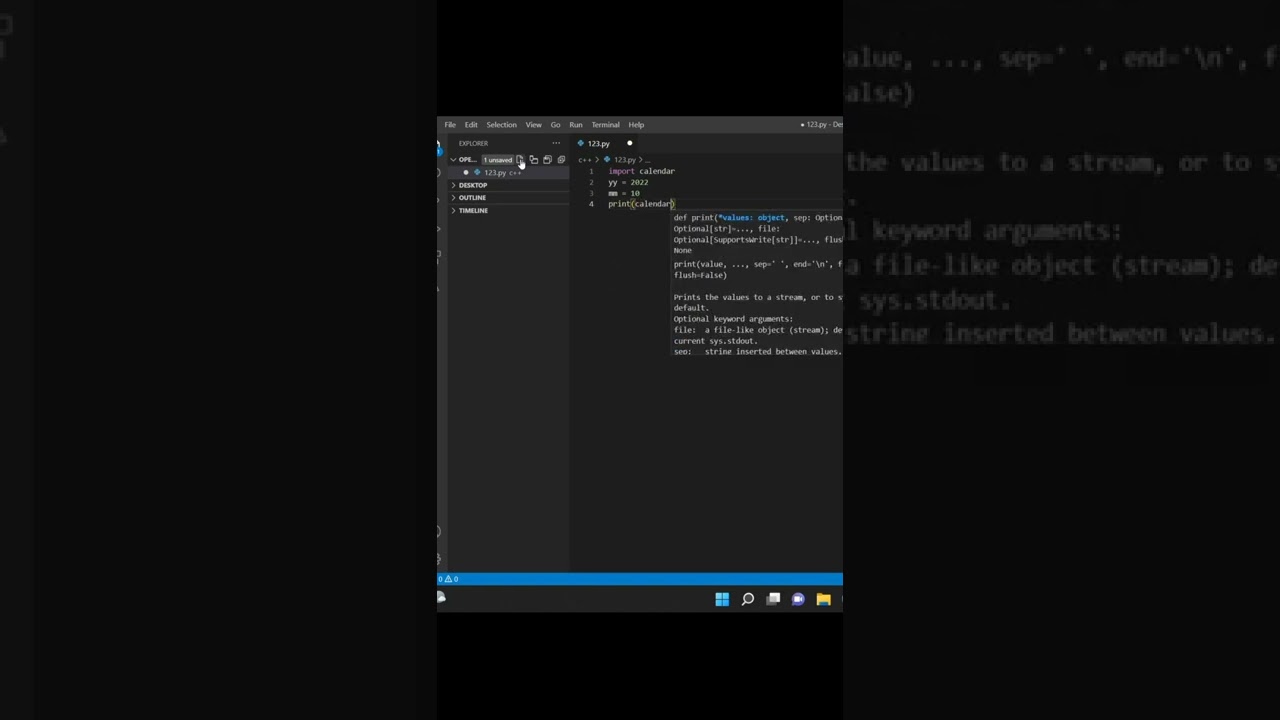This screenshot has width=1280, height=720.
Task: Open the Run menu
Action: tap(576, 125)
